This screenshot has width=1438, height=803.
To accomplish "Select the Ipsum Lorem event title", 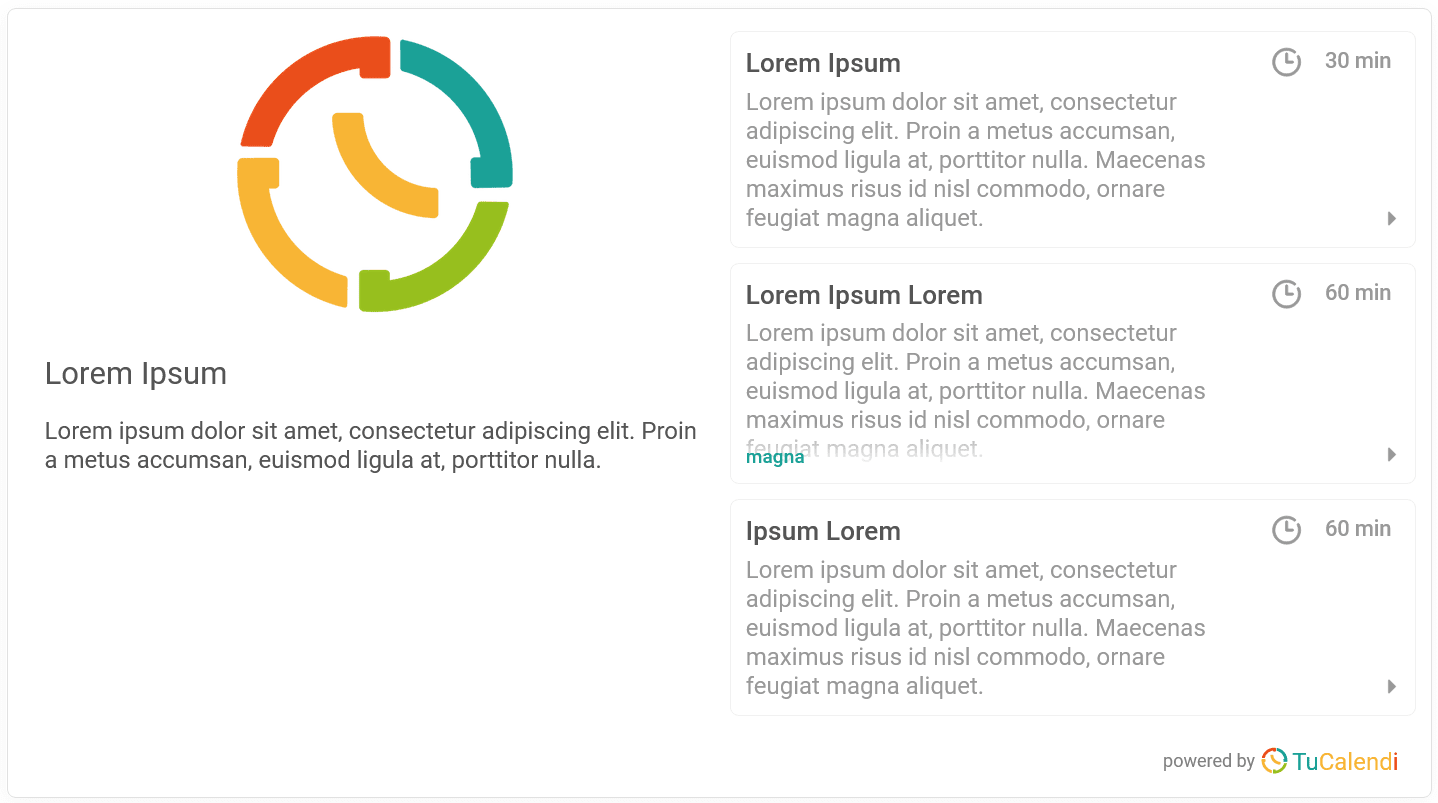I will coord(823,531).
